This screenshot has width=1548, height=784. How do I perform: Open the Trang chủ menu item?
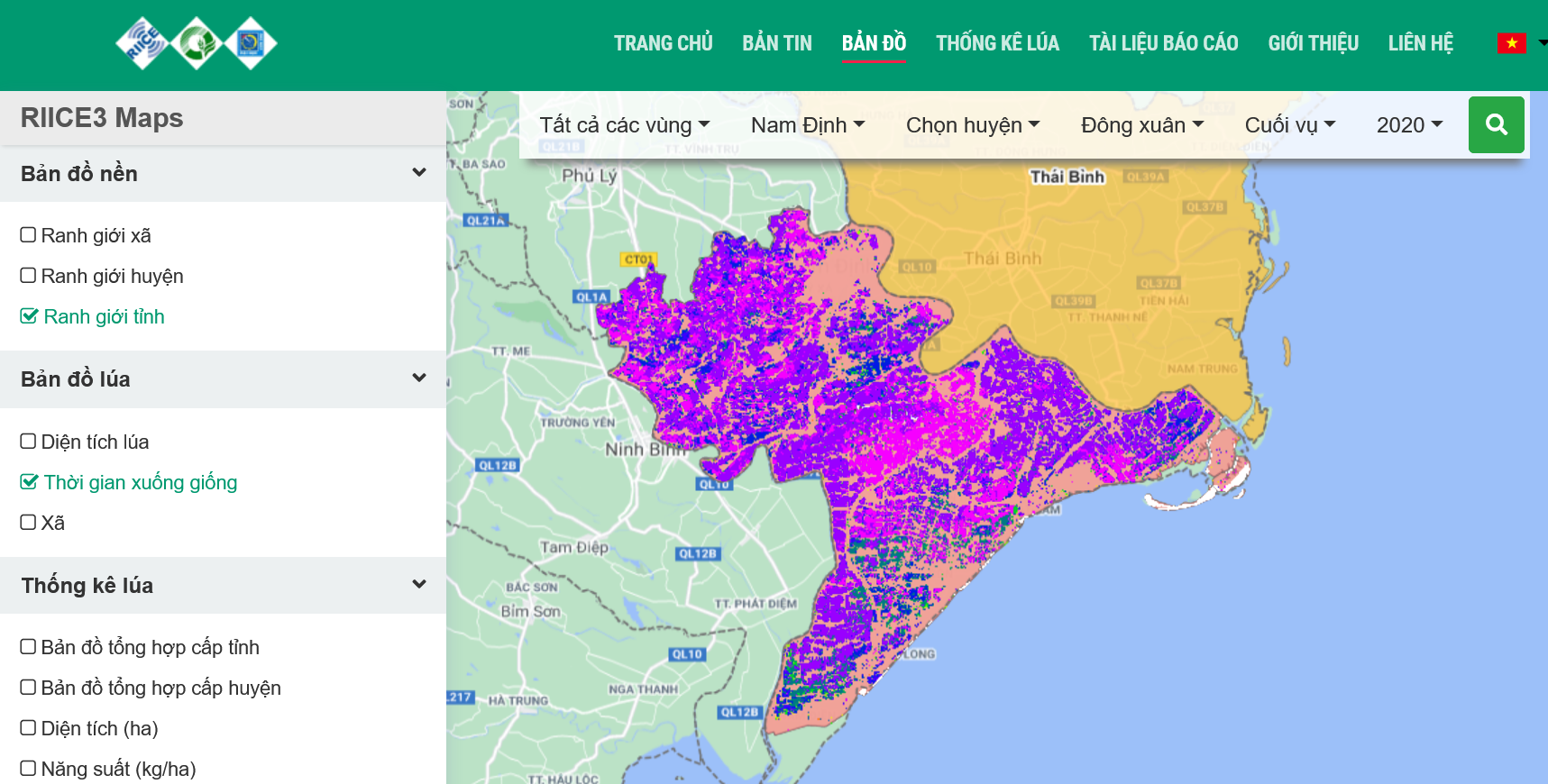[x=663, y=43]
